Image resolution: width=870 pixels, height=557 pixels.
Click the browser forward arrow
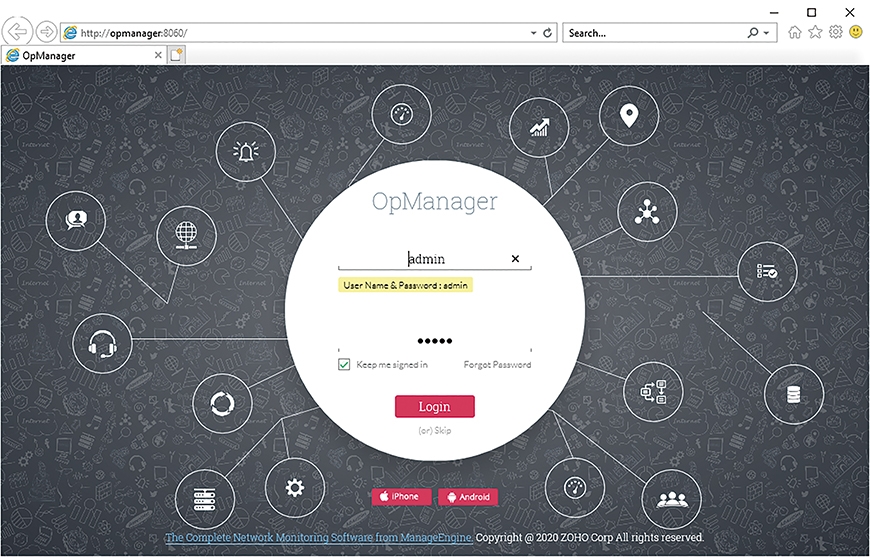[x=47, y=32]
